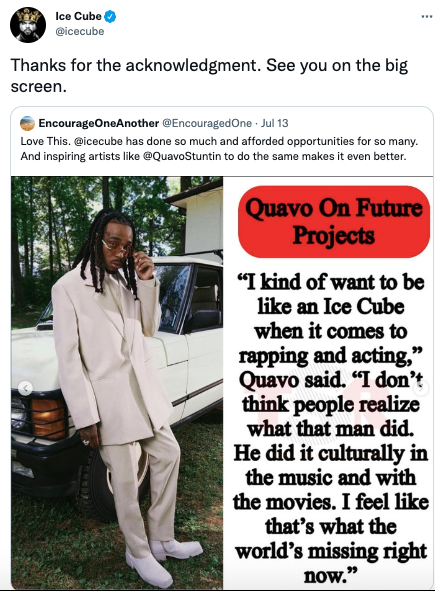This screenshot has height=591, width=435.
Task: Click the EncourageOneAnother avatar icon
Action: pos(27,123)
